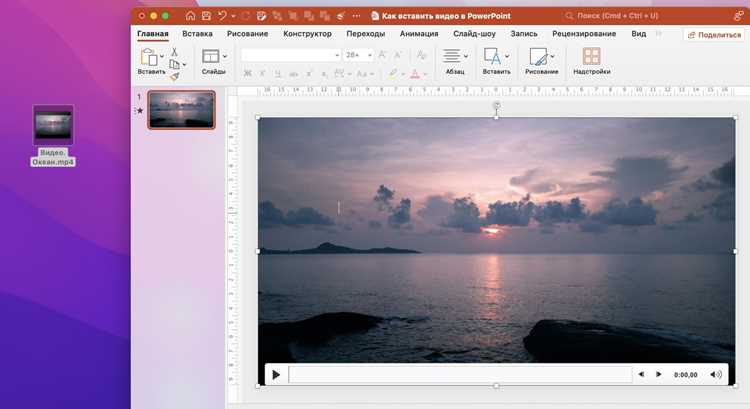Open the Надстройки add-ins button
The width and height of the screenshot is (750, 409).
click(x=592, y=61)
